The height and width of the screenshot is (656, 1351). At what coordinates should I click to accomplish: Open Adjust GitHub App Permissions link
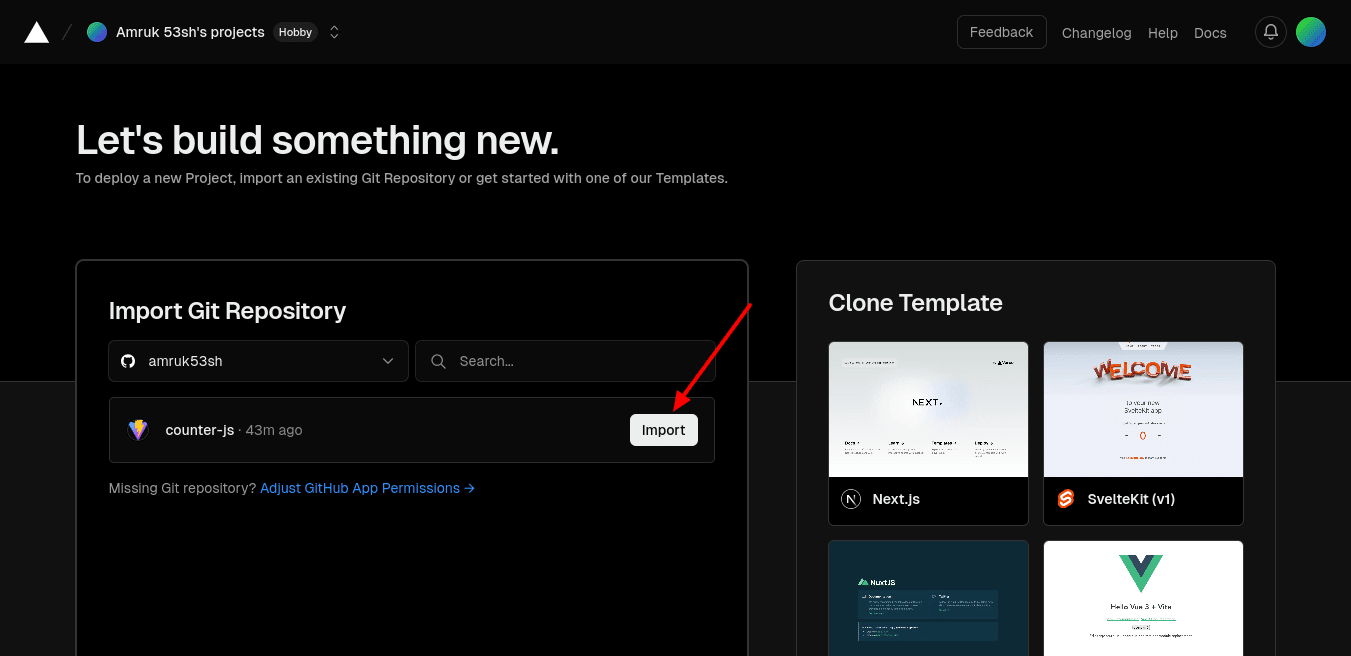(367, 488)
